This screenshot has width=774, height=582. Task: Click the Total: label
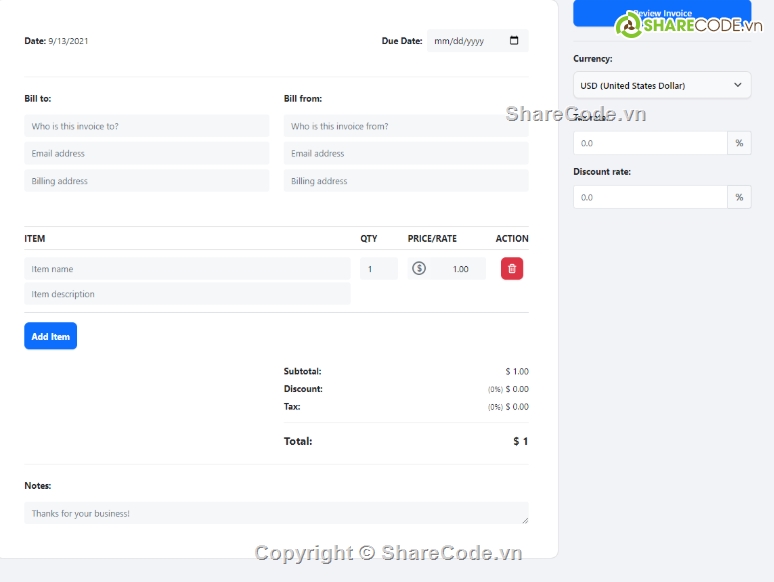pyautogui.click(x=298, y=441)
